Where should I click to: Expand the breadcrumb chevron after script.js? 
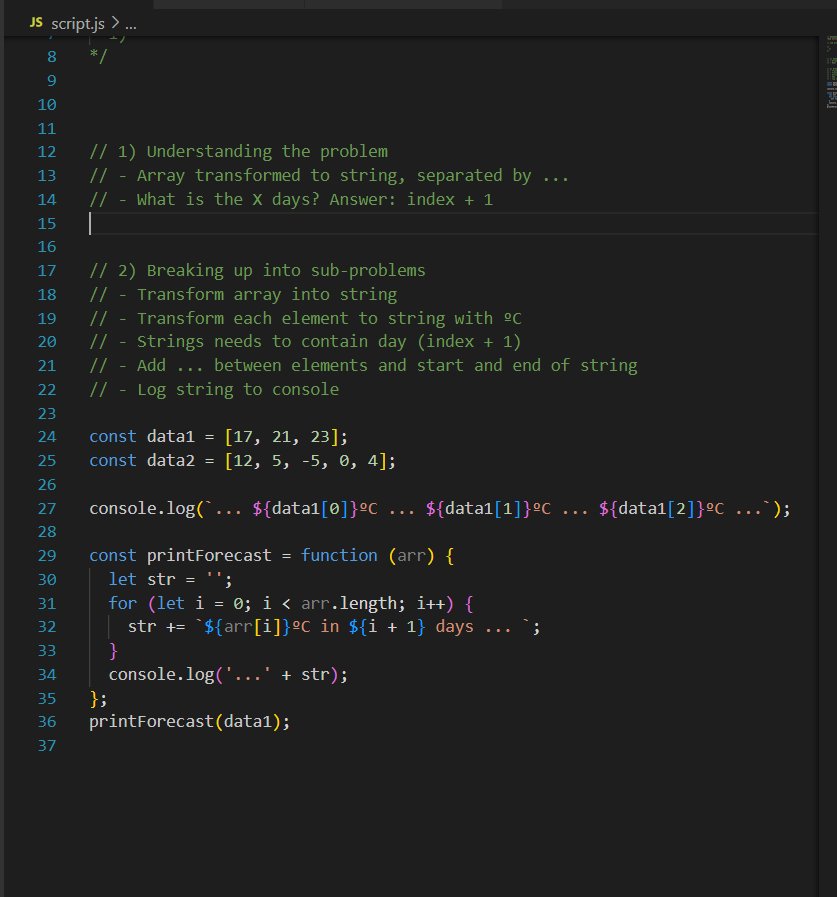tap(115, 23)
